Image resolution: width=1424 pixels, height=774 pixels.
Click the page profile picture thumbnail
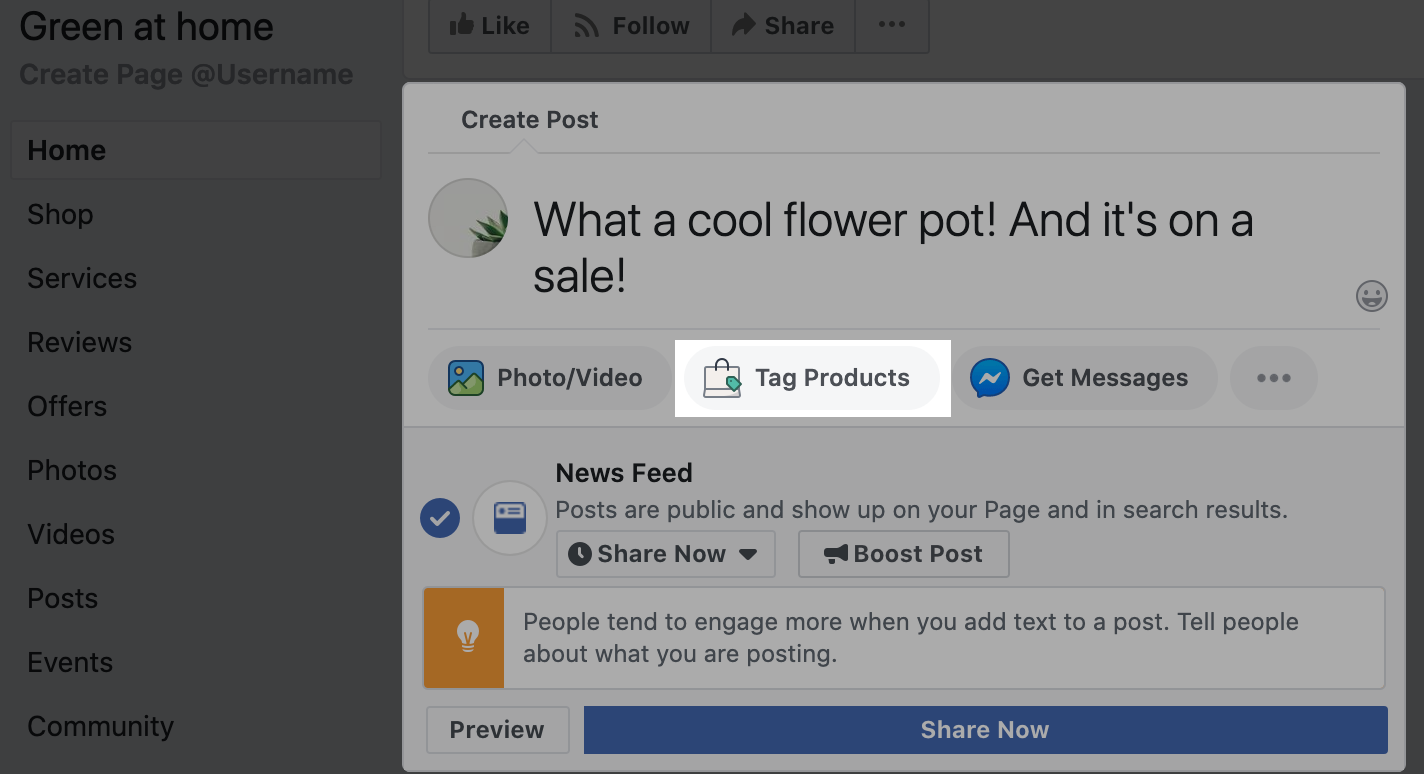[x=467, y=218]
